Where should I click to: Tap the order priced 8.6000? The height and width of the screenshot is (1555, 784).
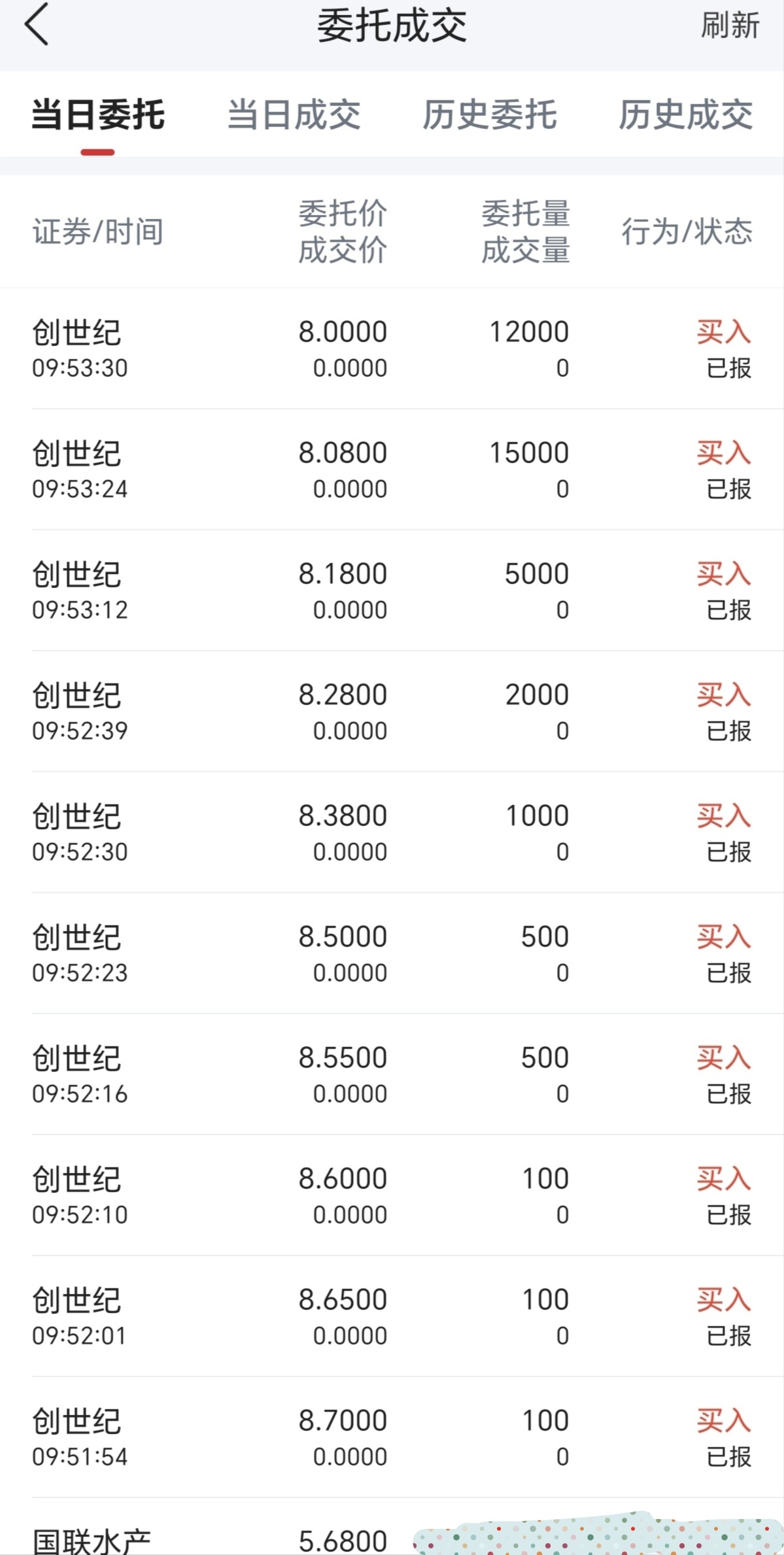click(392, 1195)
